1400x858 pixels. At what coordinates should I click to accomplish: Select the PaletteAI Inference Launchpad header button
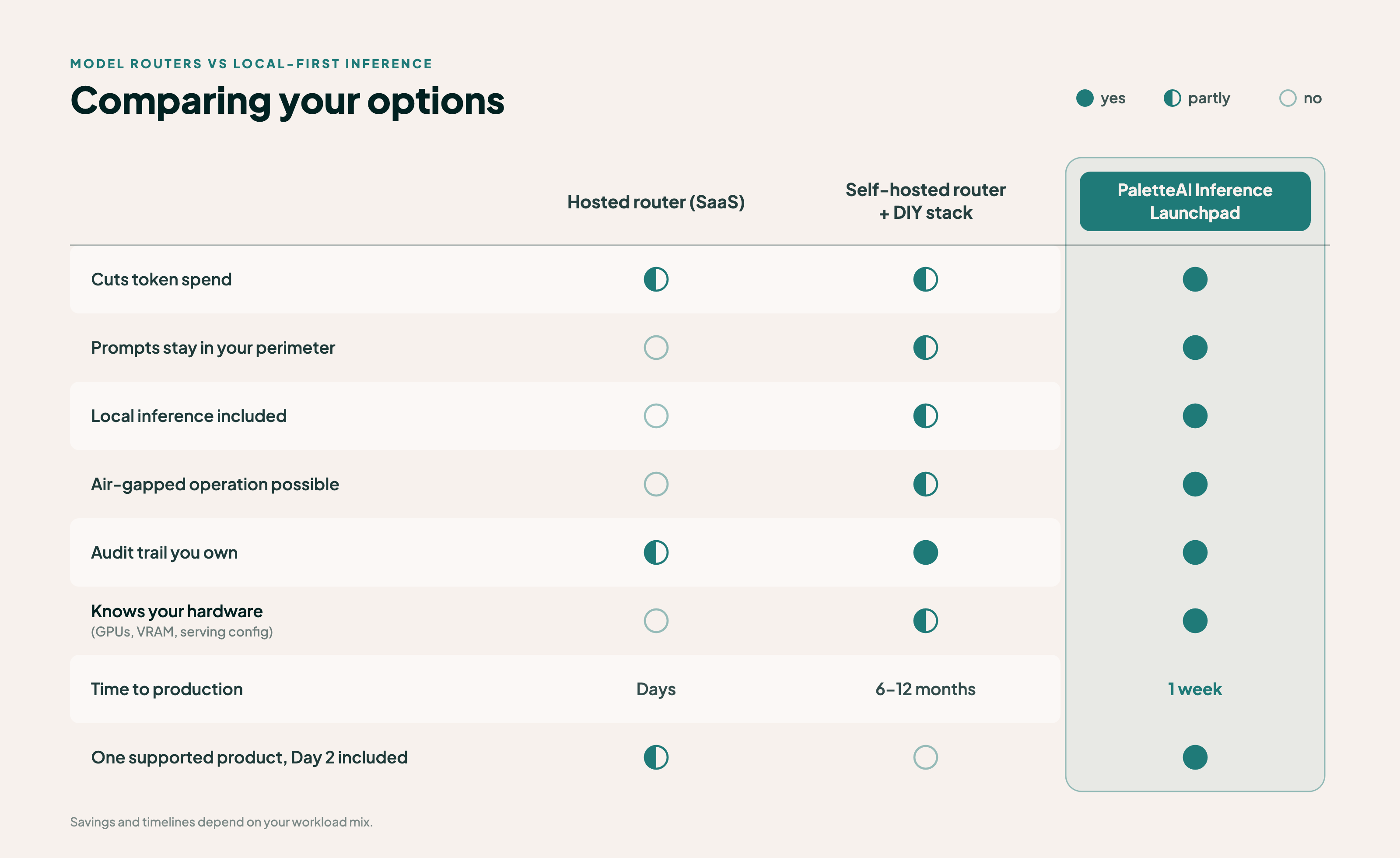click(1195, 201)
